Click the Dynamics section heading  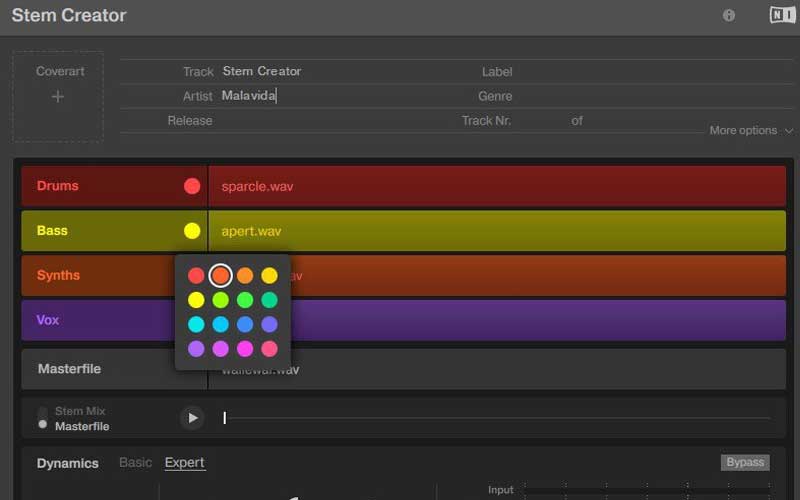point(67,463)
